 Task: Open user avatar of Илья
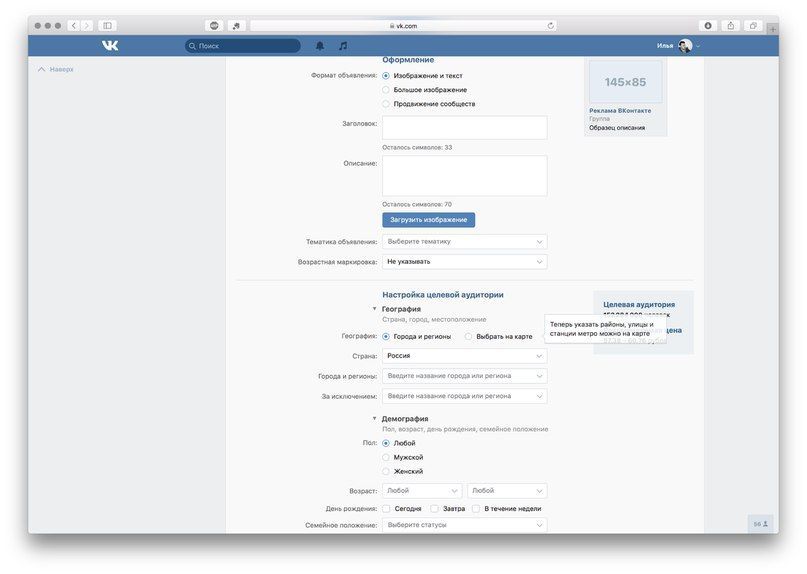click(x=685, y=46)
